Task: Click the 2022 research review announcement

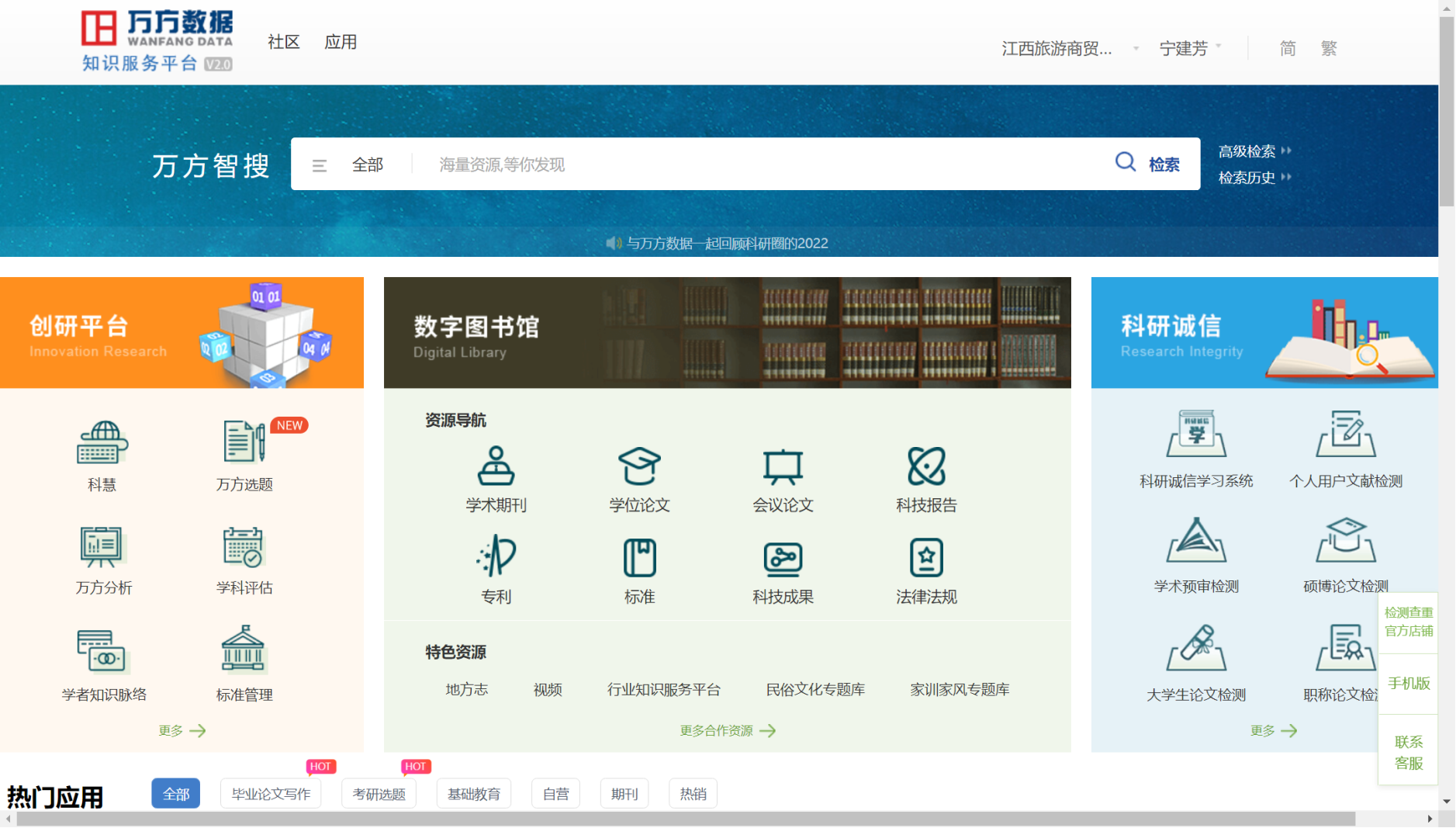Action: (x=727, y=243)
